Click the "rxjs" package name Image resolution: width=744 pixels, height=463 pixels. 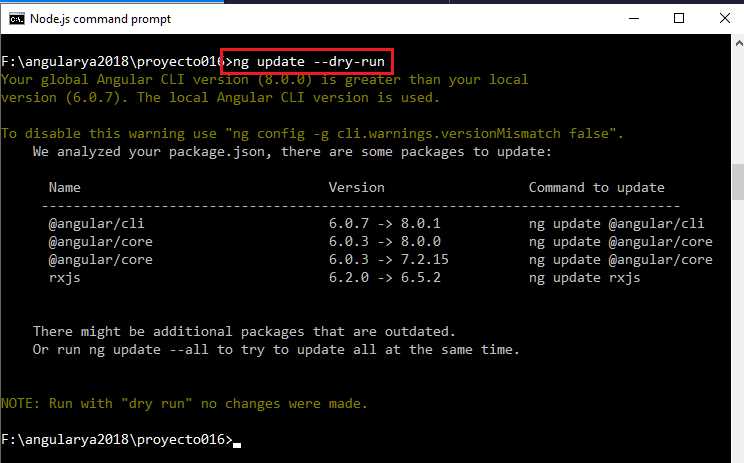click(65, 278)
